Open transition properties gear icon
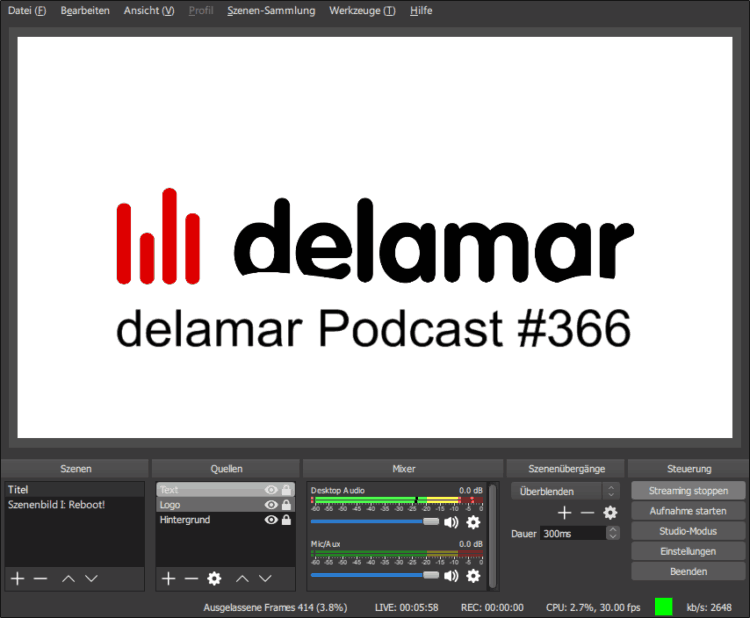 [610, 513]
